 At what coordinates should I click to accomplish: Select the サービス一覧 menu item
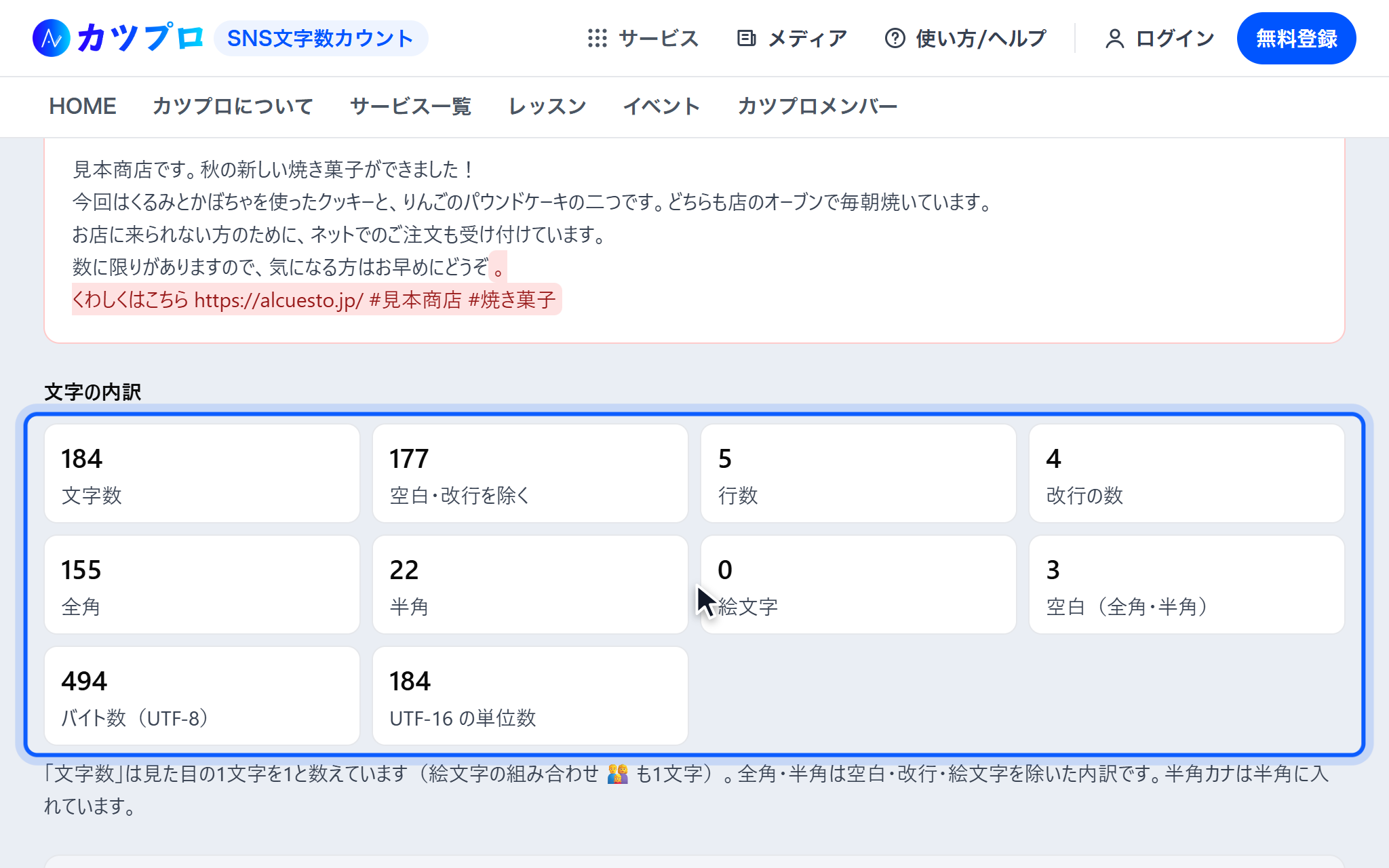pyautogui.click(x=410, y=106)
